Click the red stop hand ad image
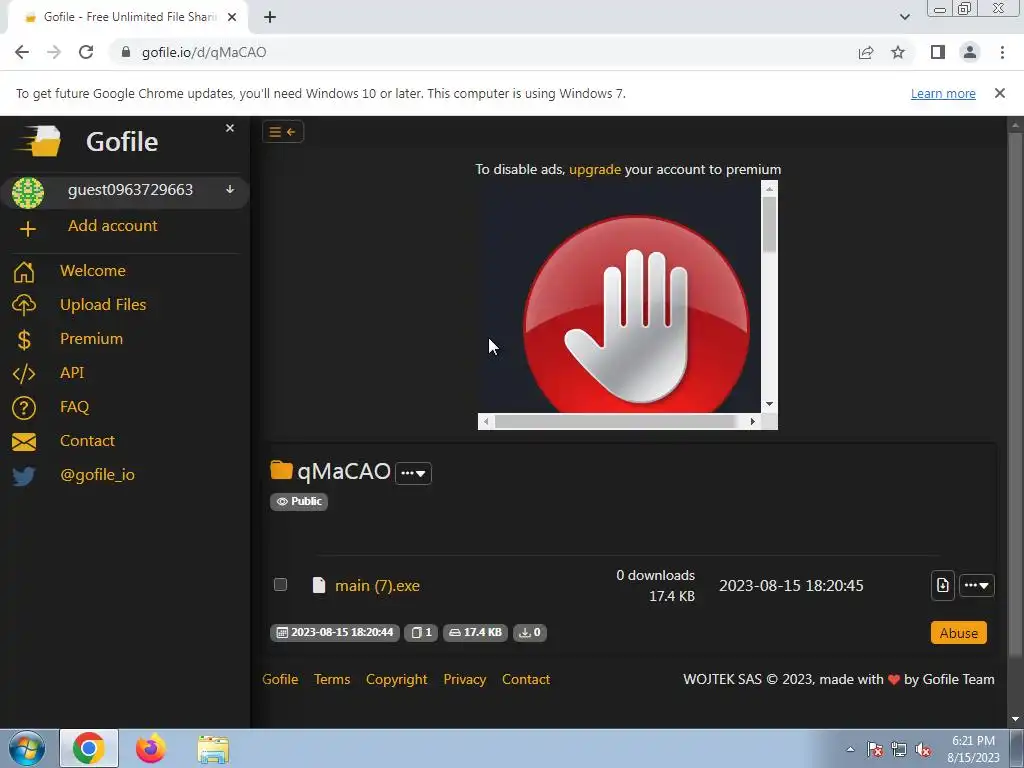Viewport: 1024px width, 768px height. pos(636,313)
